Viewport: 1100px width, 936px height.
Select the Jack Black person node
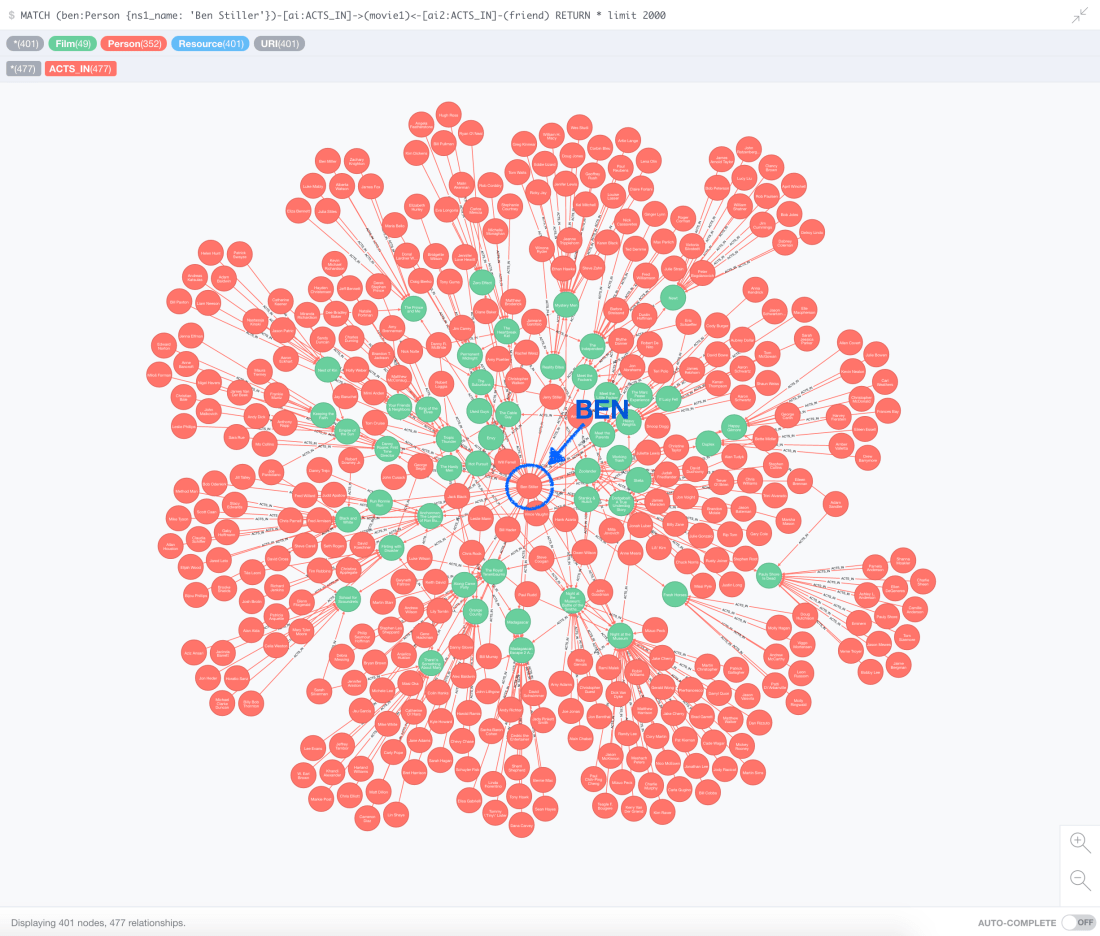pyautogui.click(x=457, y=495)
